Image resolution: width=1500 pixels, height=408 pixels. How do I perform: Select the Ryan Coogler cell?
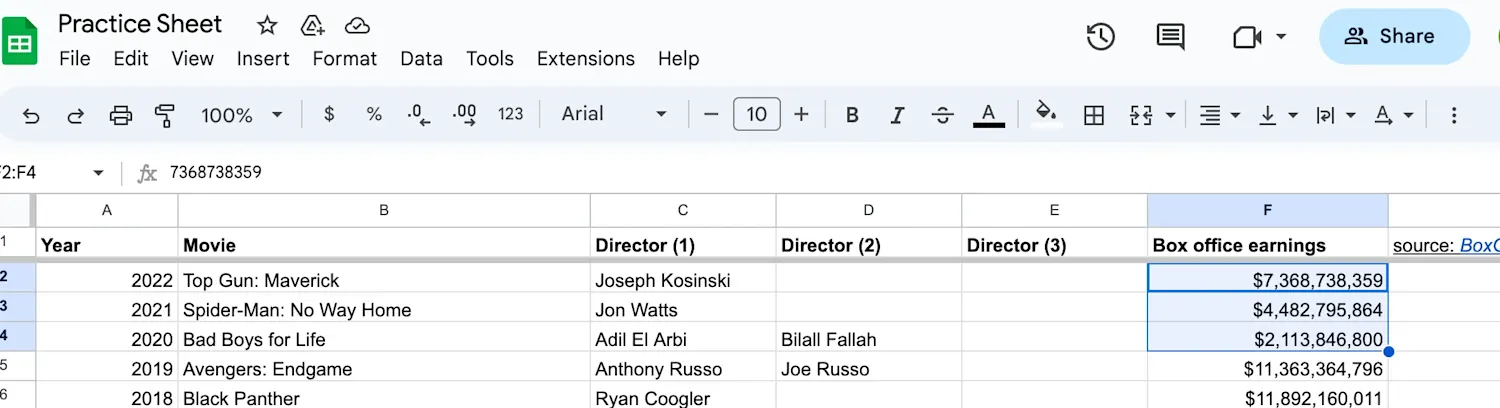[683, 396]
